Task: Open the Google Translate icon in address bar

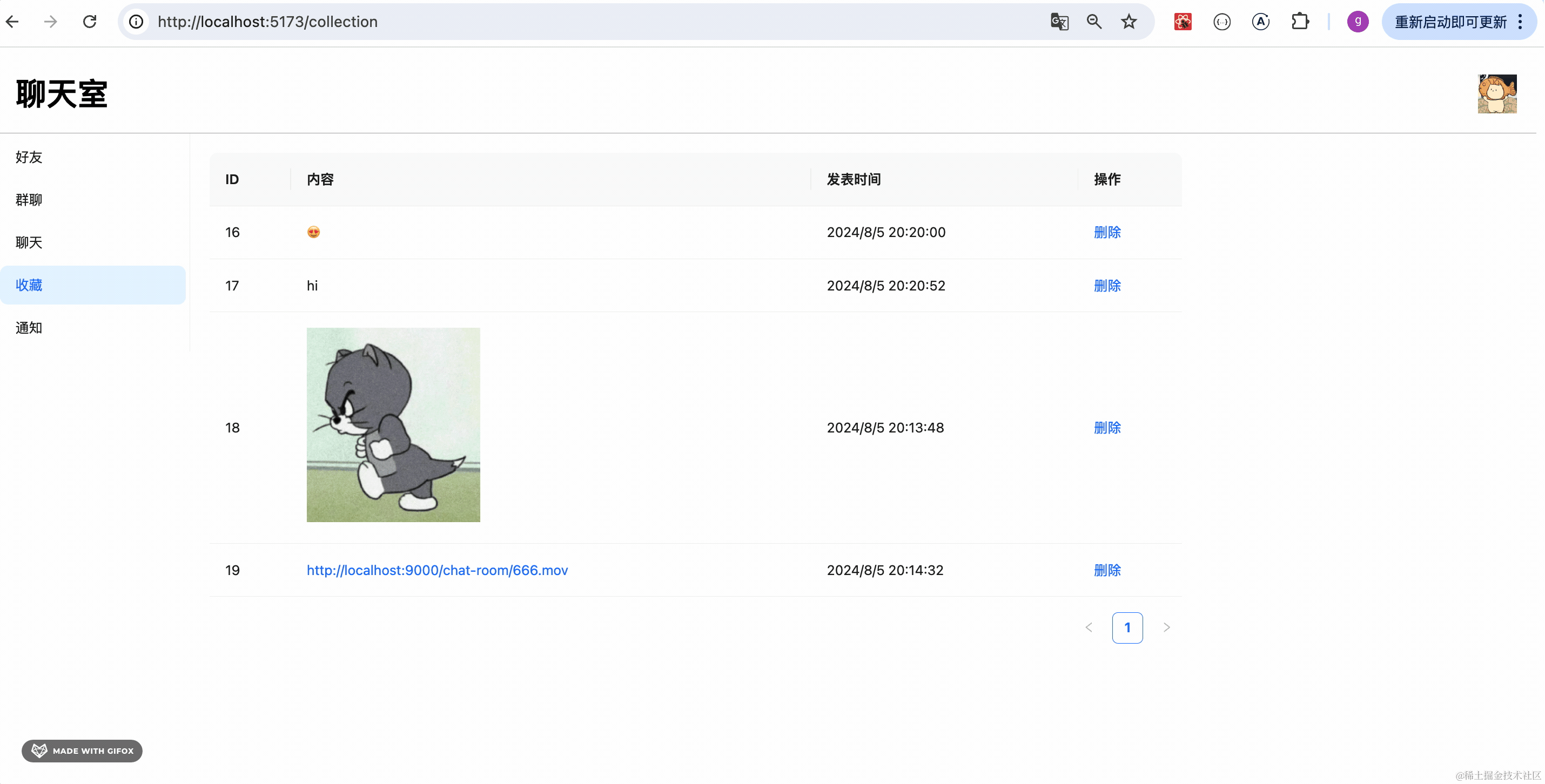Action: (x=1059, y=22)
